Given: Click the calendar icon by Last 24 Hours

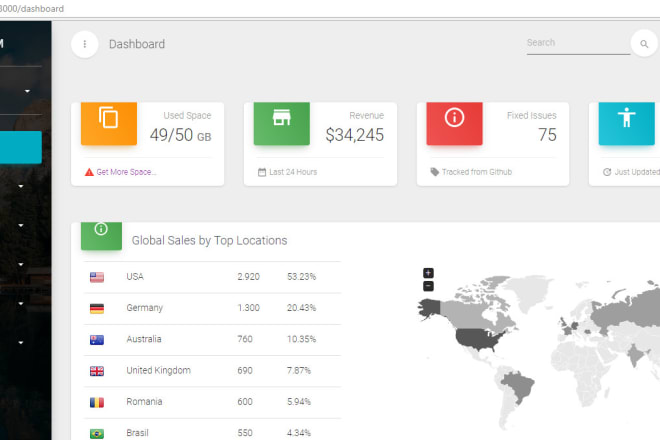Looking at the screenshot, I should pos(262,172).
